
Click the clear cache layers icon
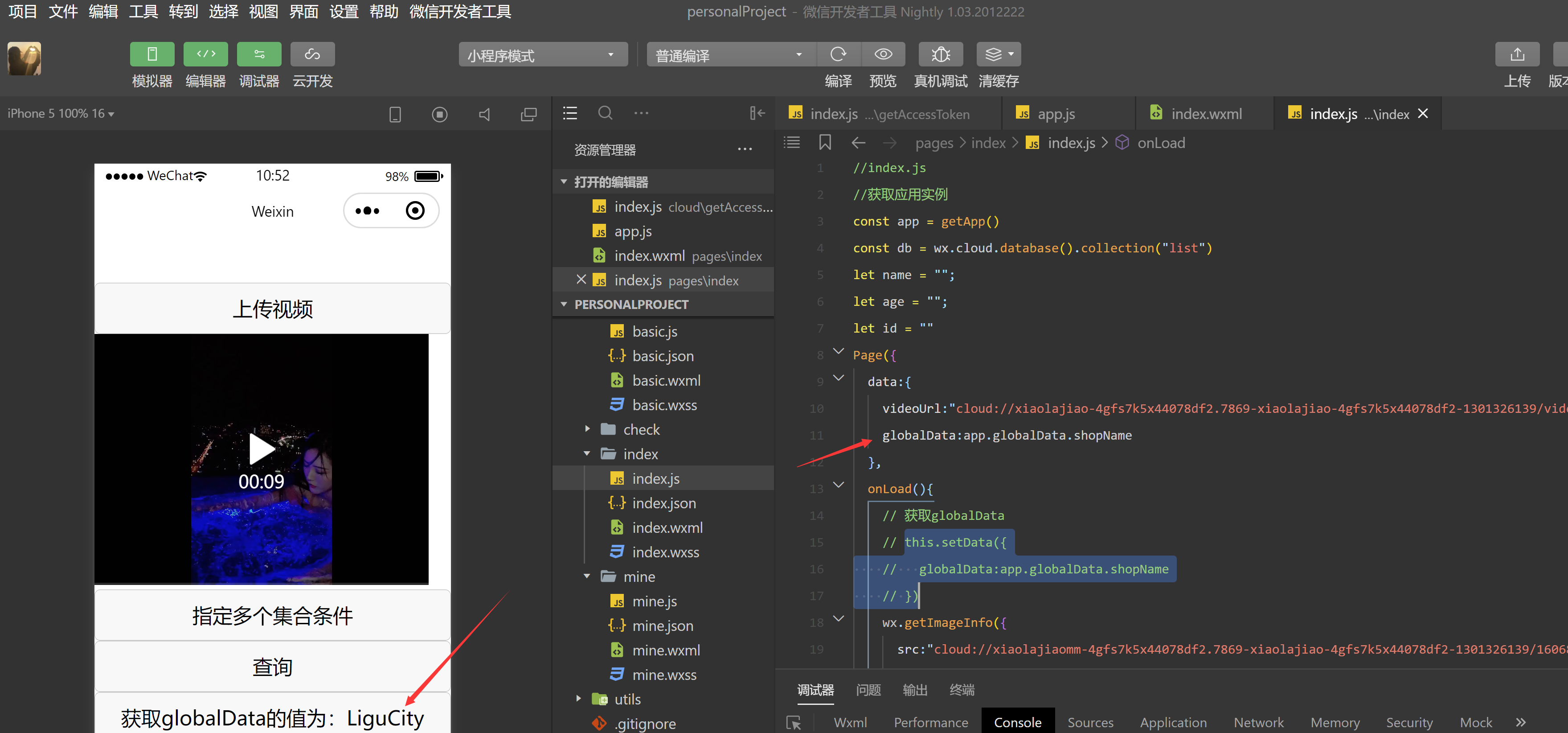(993, 55)
